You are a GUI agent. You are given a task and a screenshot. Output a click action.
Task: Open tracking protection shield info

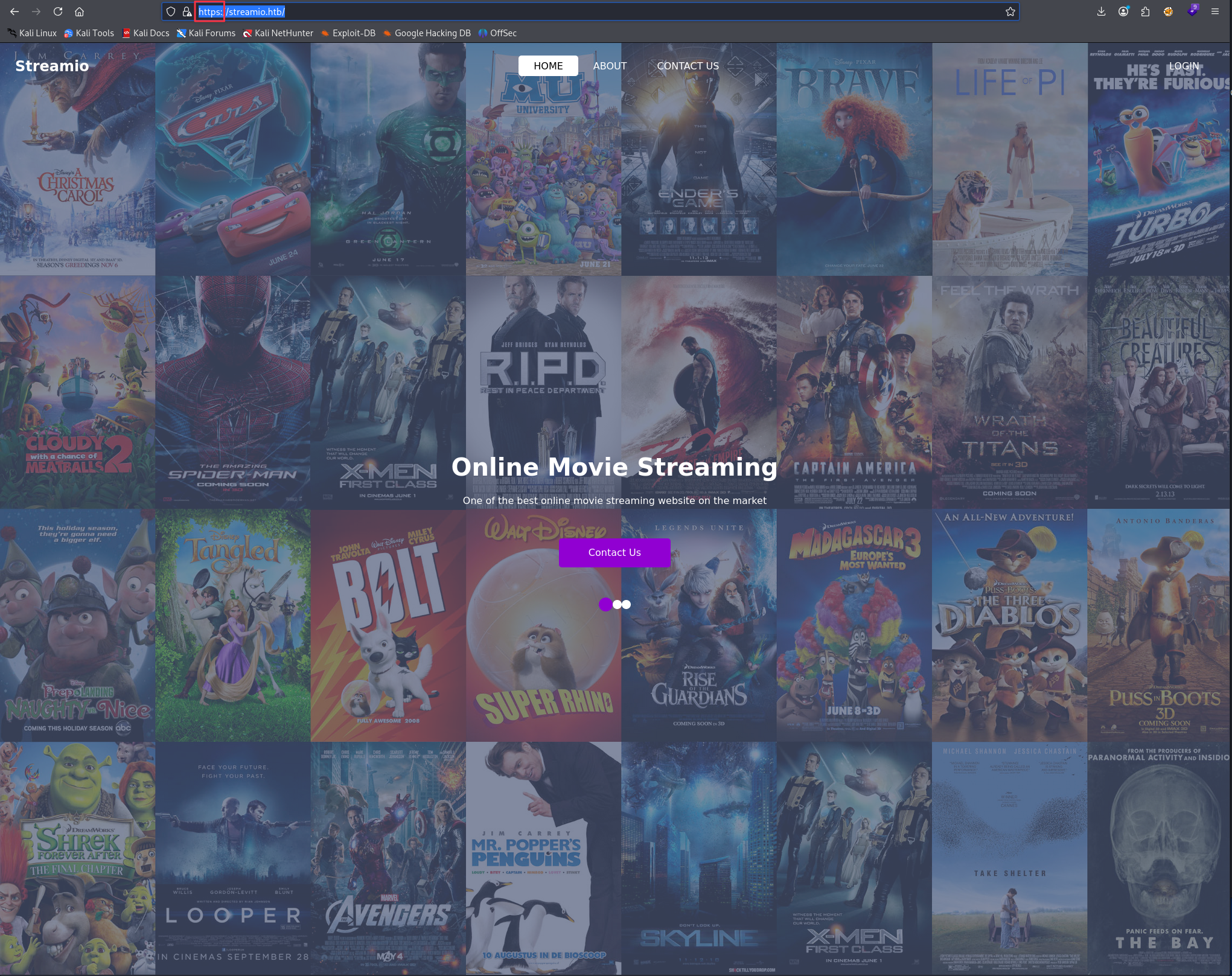pyautogui.click(x=171, y=11)
